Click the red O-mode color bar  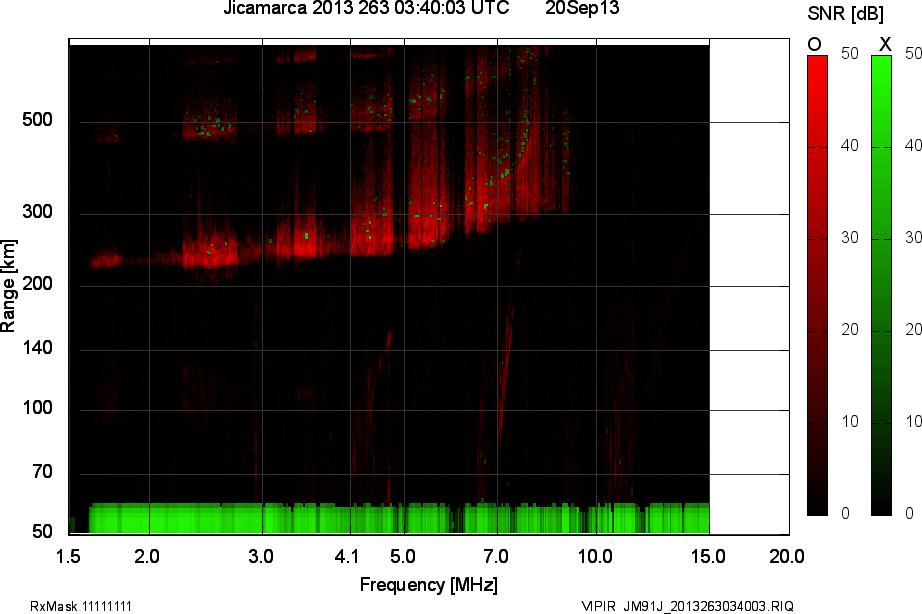tap(817, 286)
